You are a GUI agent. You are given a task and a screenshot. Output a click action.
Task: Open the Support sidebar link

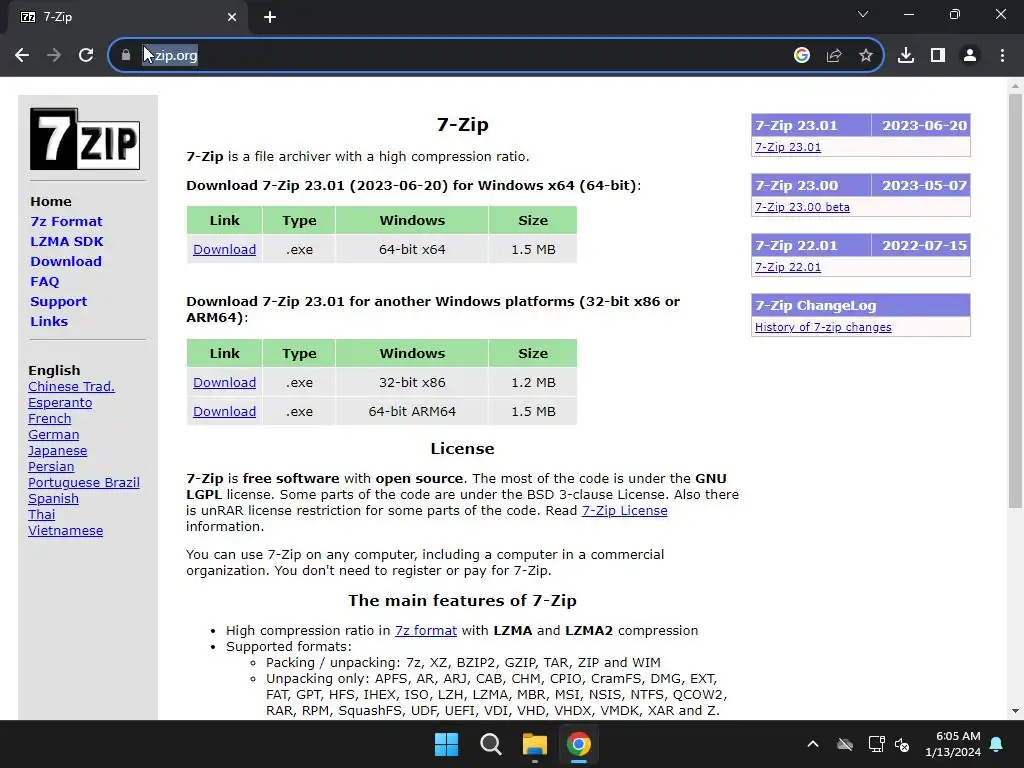[x=59, y=302]
